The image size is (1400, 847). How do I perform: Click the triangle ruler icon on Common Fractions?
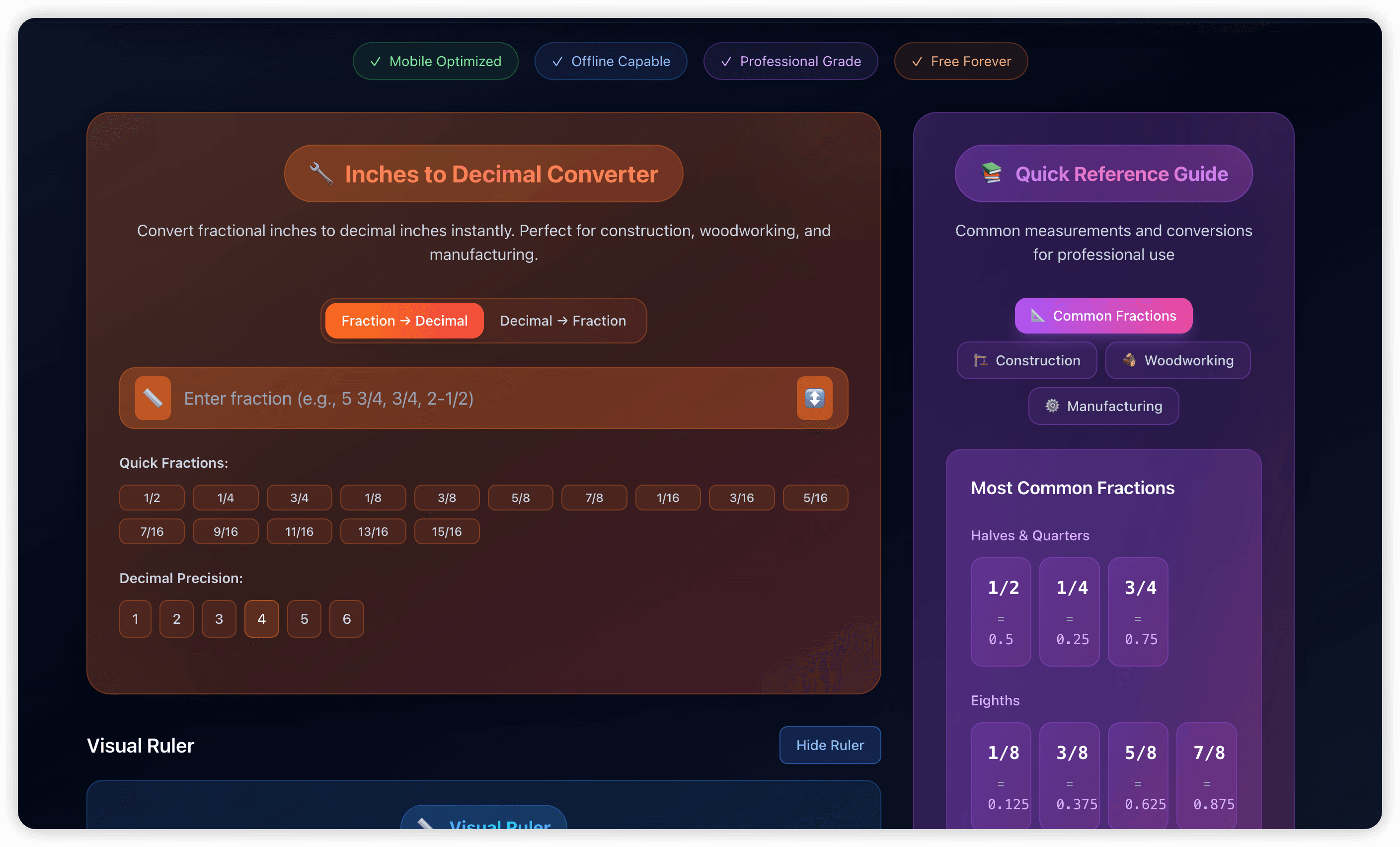tap(1037, 316)
